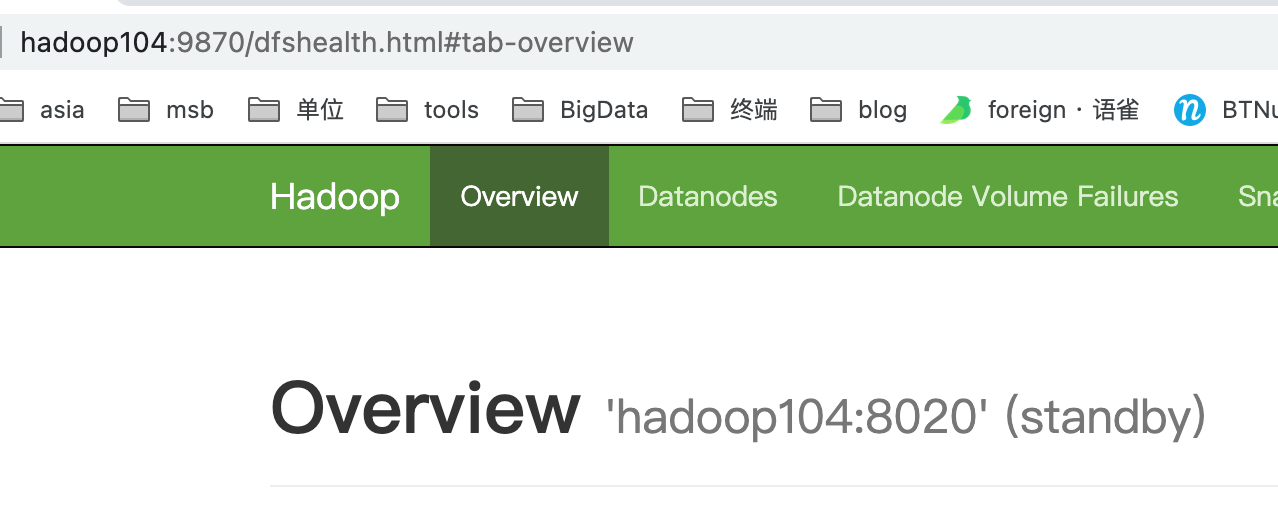1278x518 pixels.
Task: Click the Hadoop brand link
Action: pyautogui.click(x=335, y=196)
